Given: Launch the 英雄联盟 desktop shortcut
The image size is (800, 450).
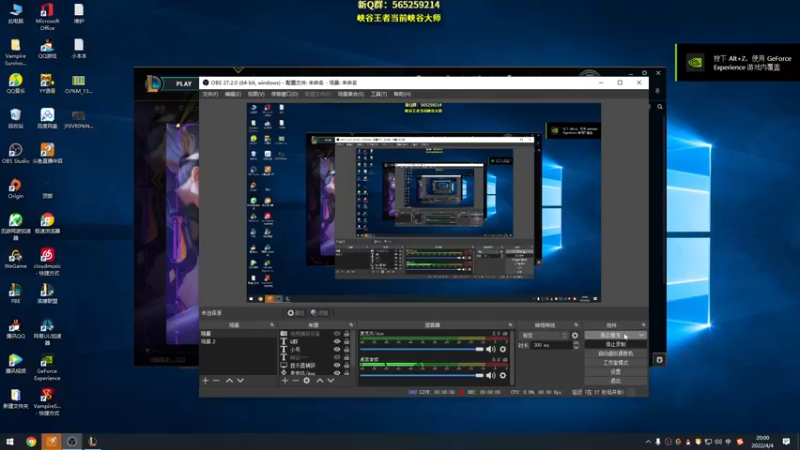Looking at the screenshot, I should tap(47, 293).
